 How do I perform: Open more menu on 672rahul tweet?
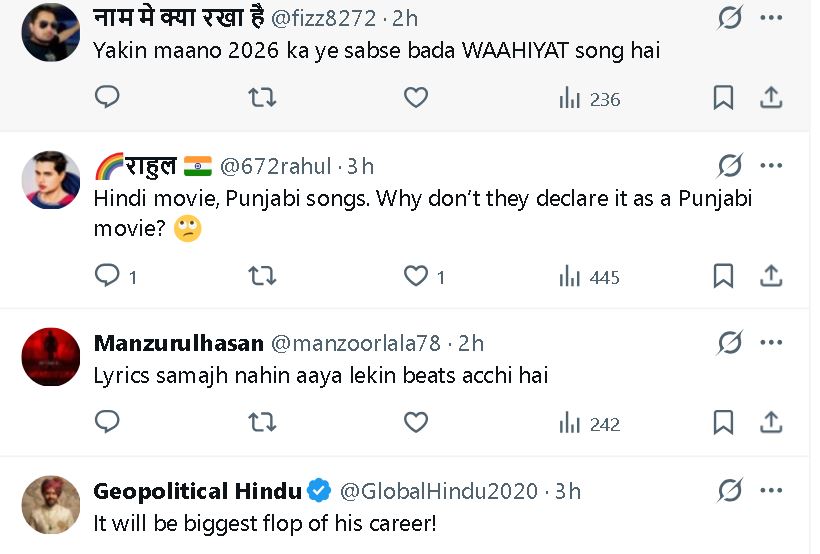[x=771, y=165]
